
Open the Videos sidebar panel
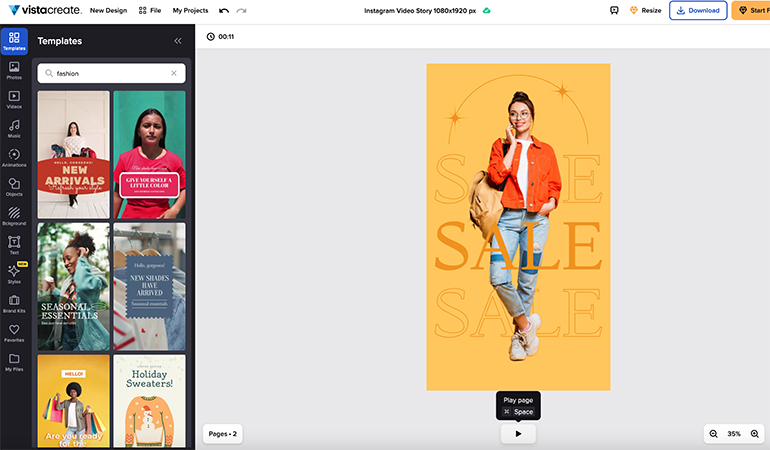[x=14, y=99]
